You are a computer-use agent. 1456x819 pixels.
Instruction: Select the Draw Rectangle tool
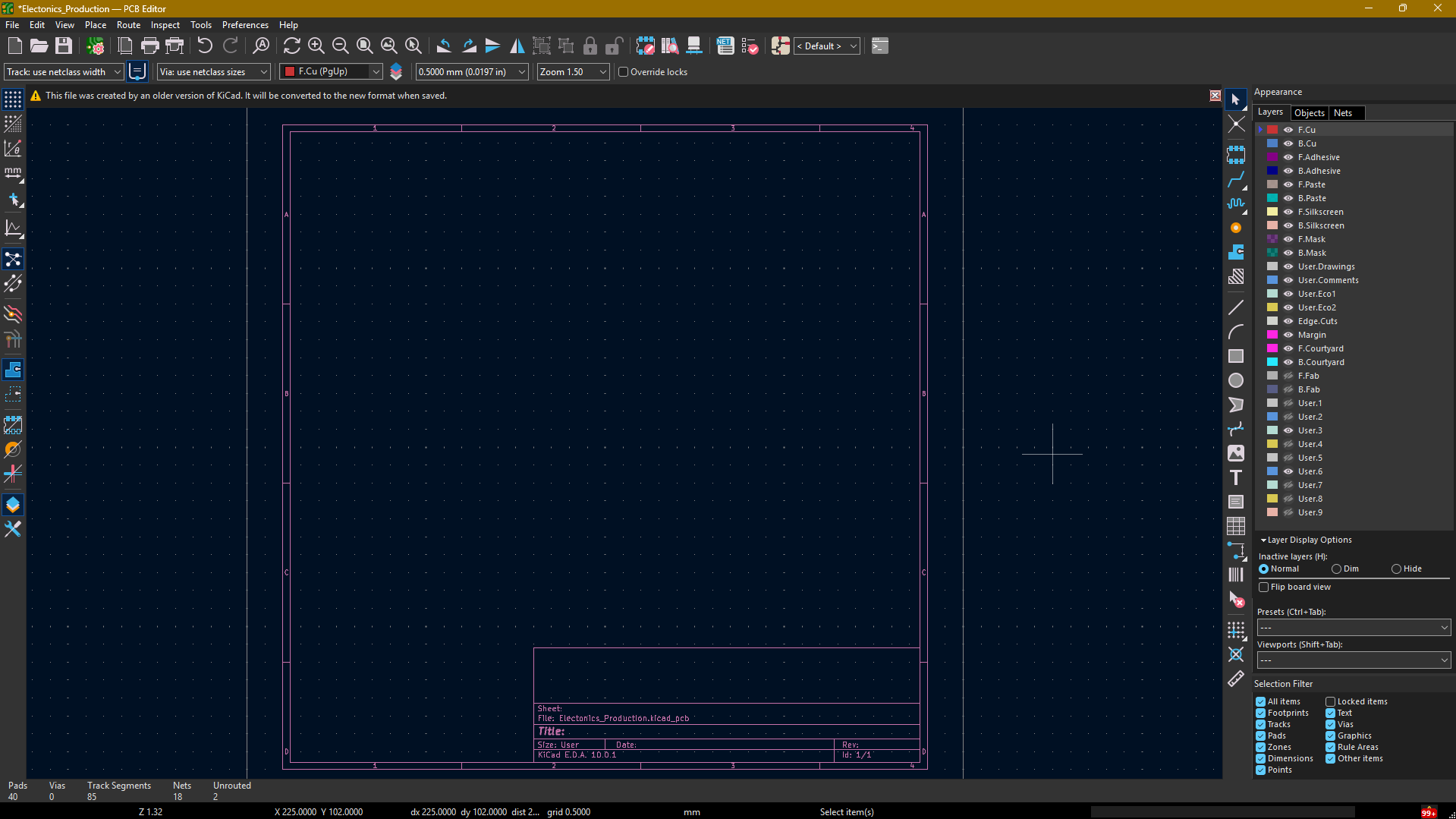(x=1236, y=356)
